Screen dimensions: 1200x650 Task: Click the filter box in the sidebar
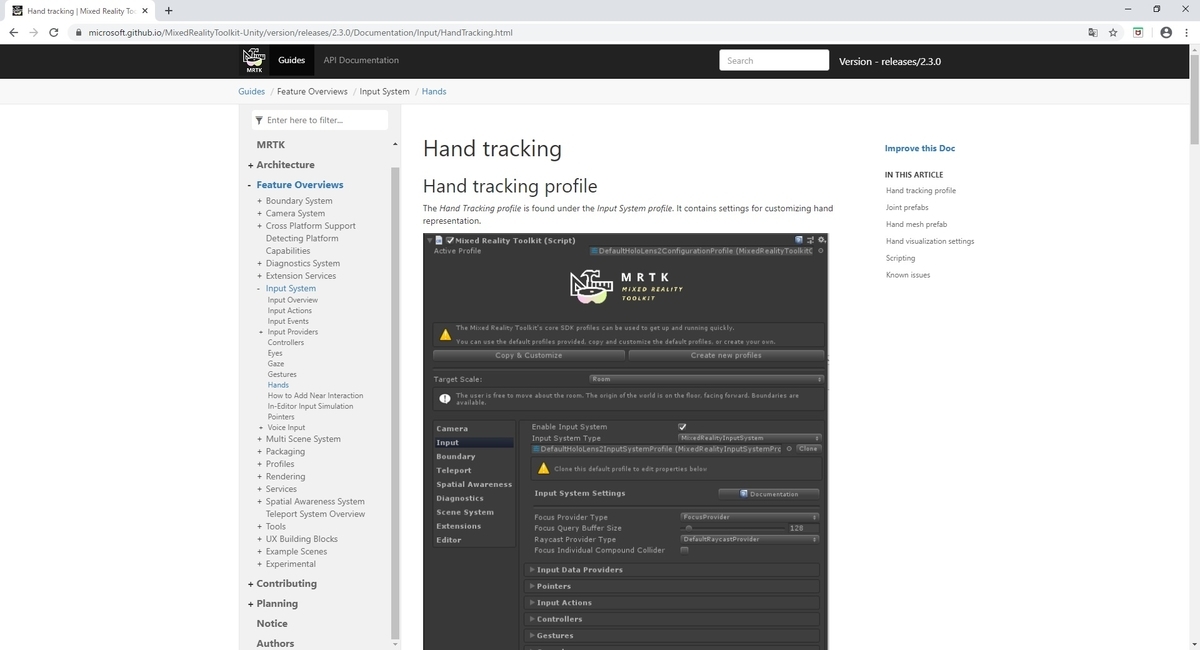[320, 120]
